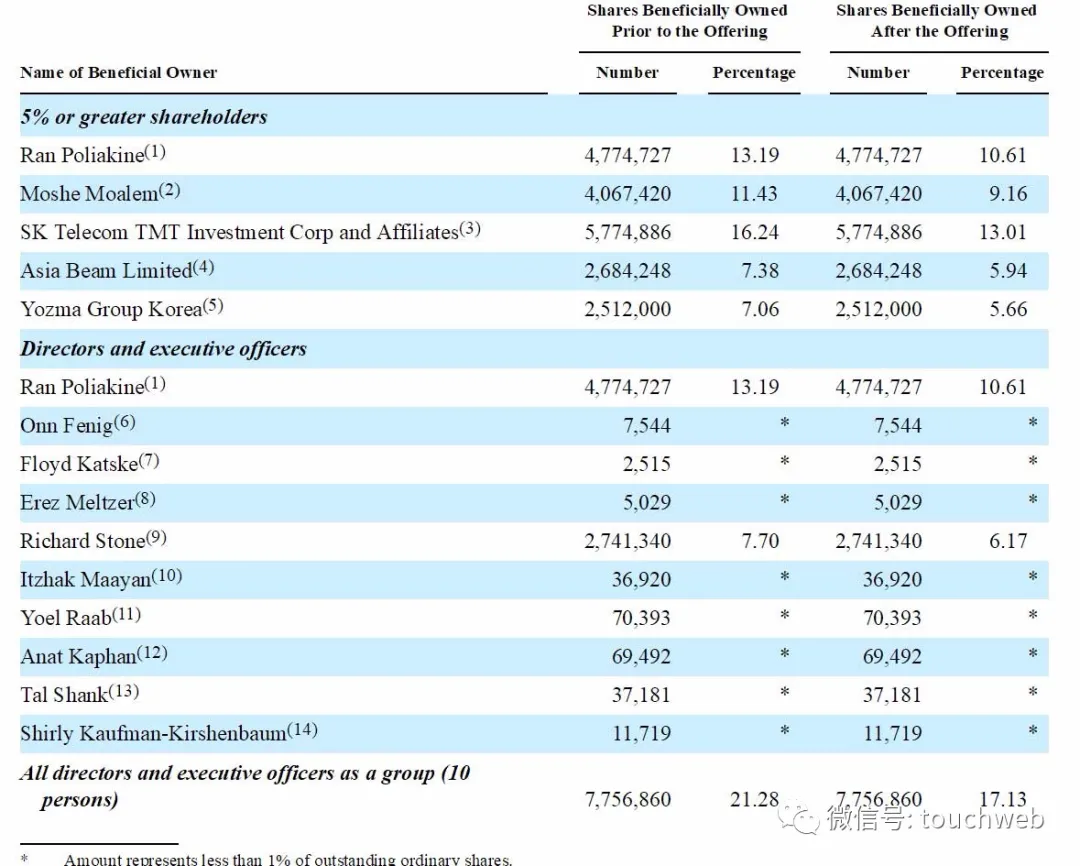This screenshot has height=866, width=1080.
Task: Select 'Shares Beneficially Owned After the Offering' heading
Action: click(938, 21)
